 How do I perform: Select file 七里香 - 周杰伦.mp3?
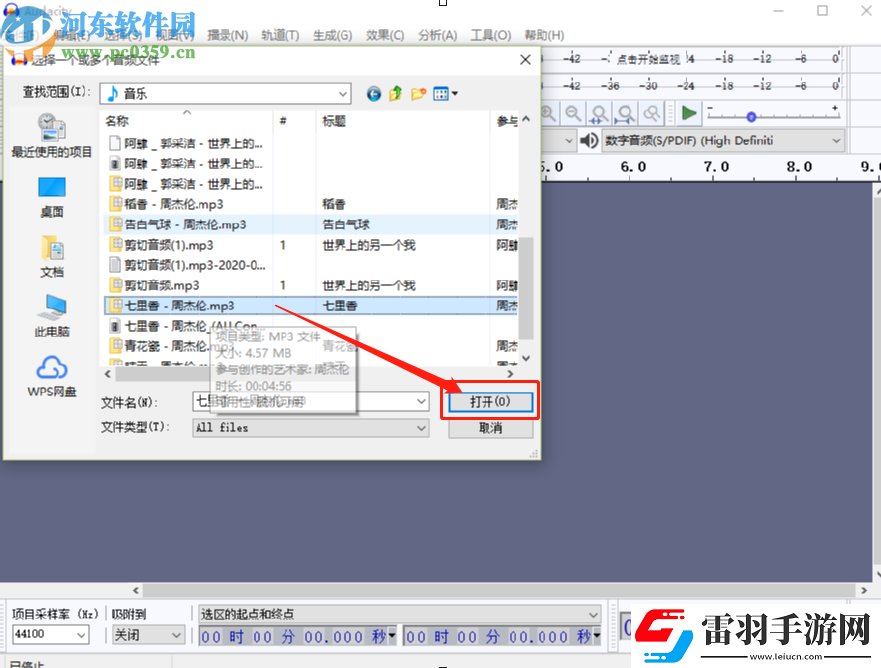[179, 306]
